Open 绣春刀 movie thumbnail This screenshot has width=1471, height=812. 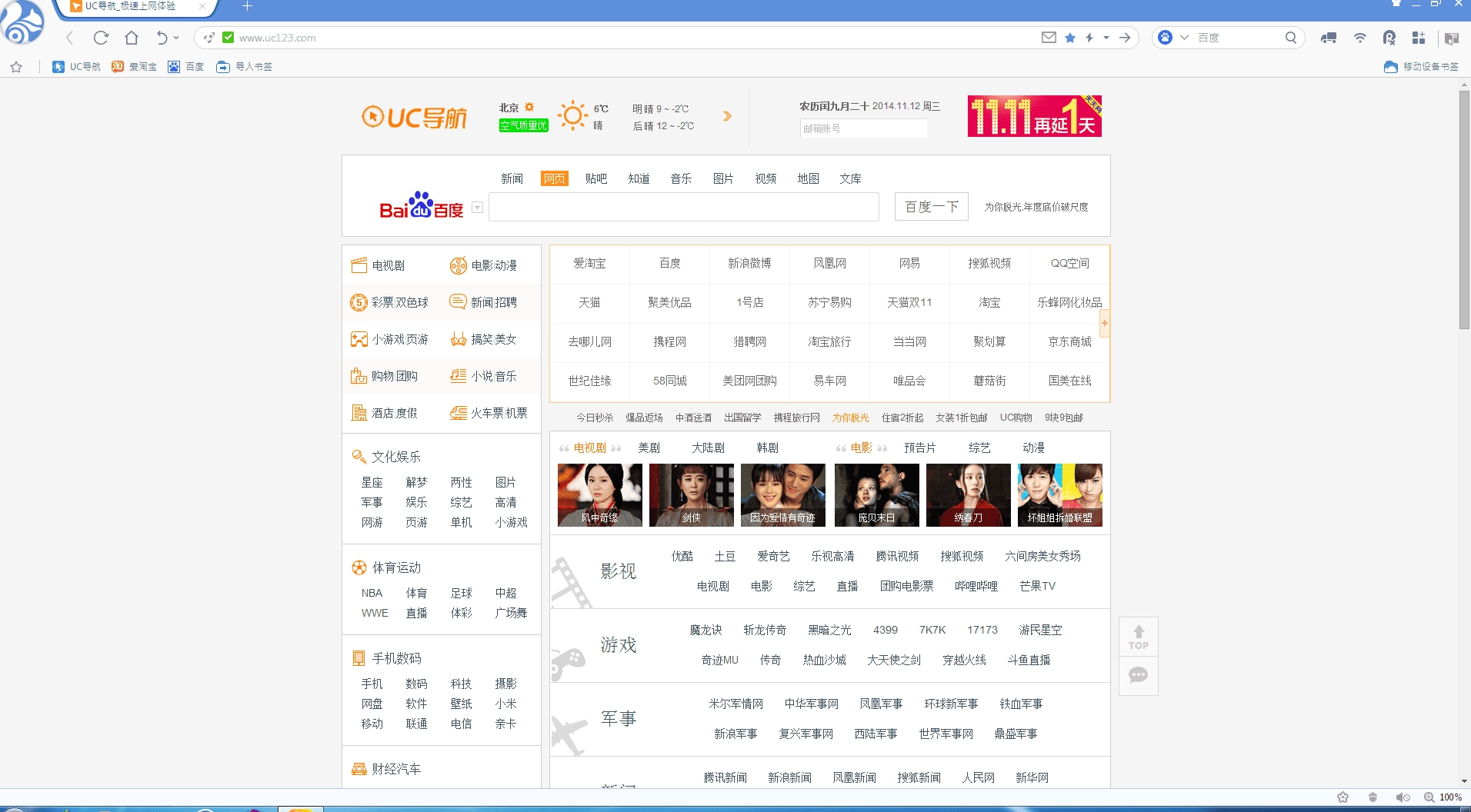click(969, 495)
